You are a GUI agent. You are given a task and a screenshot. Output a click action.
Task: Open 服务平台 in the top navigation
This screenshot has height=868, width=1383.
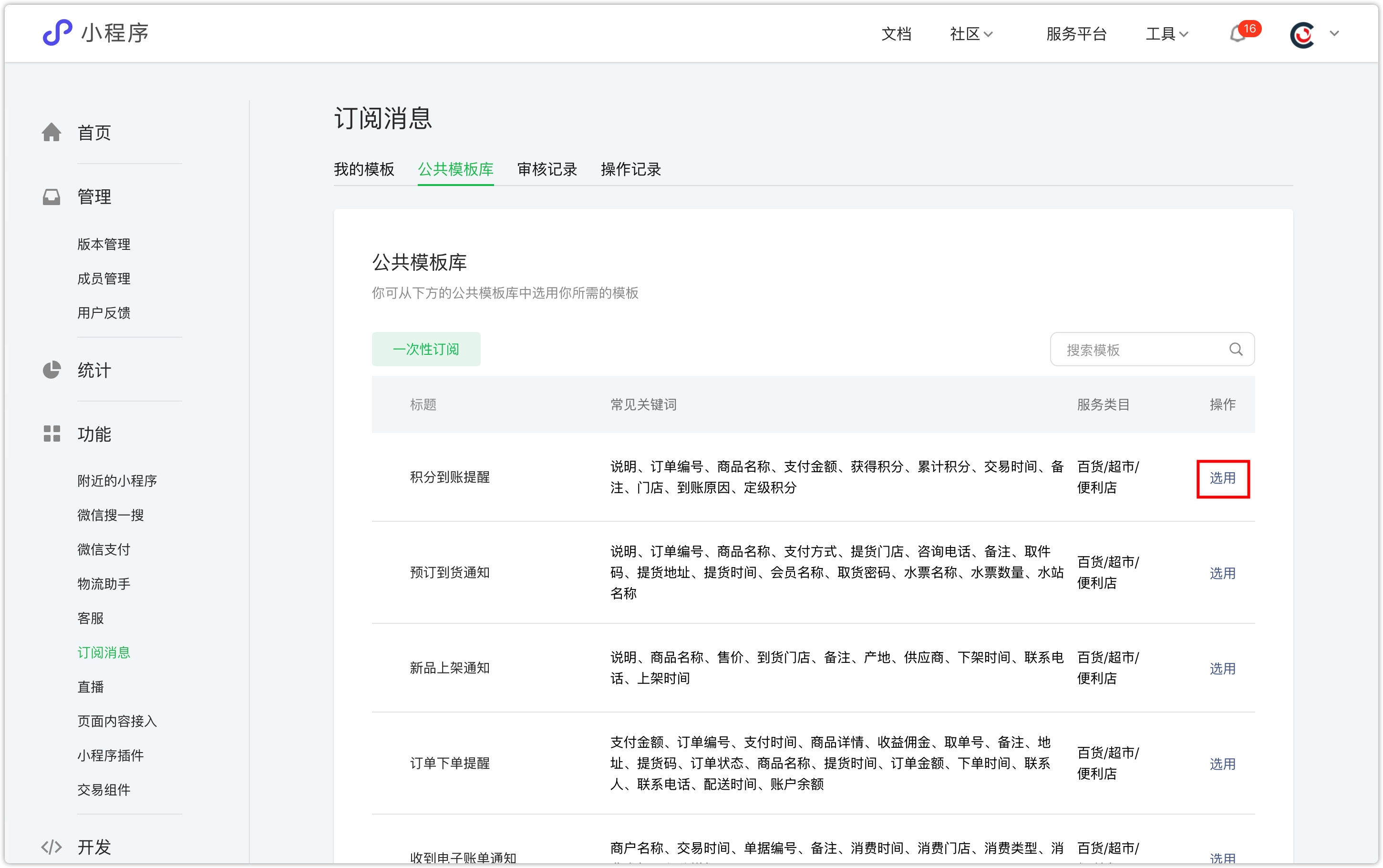pos(1076,34)
